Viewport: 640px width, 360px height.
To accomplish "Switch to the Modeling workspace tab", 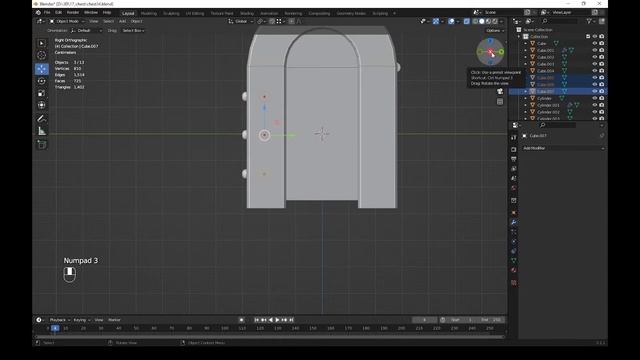I will coord(149,13).
